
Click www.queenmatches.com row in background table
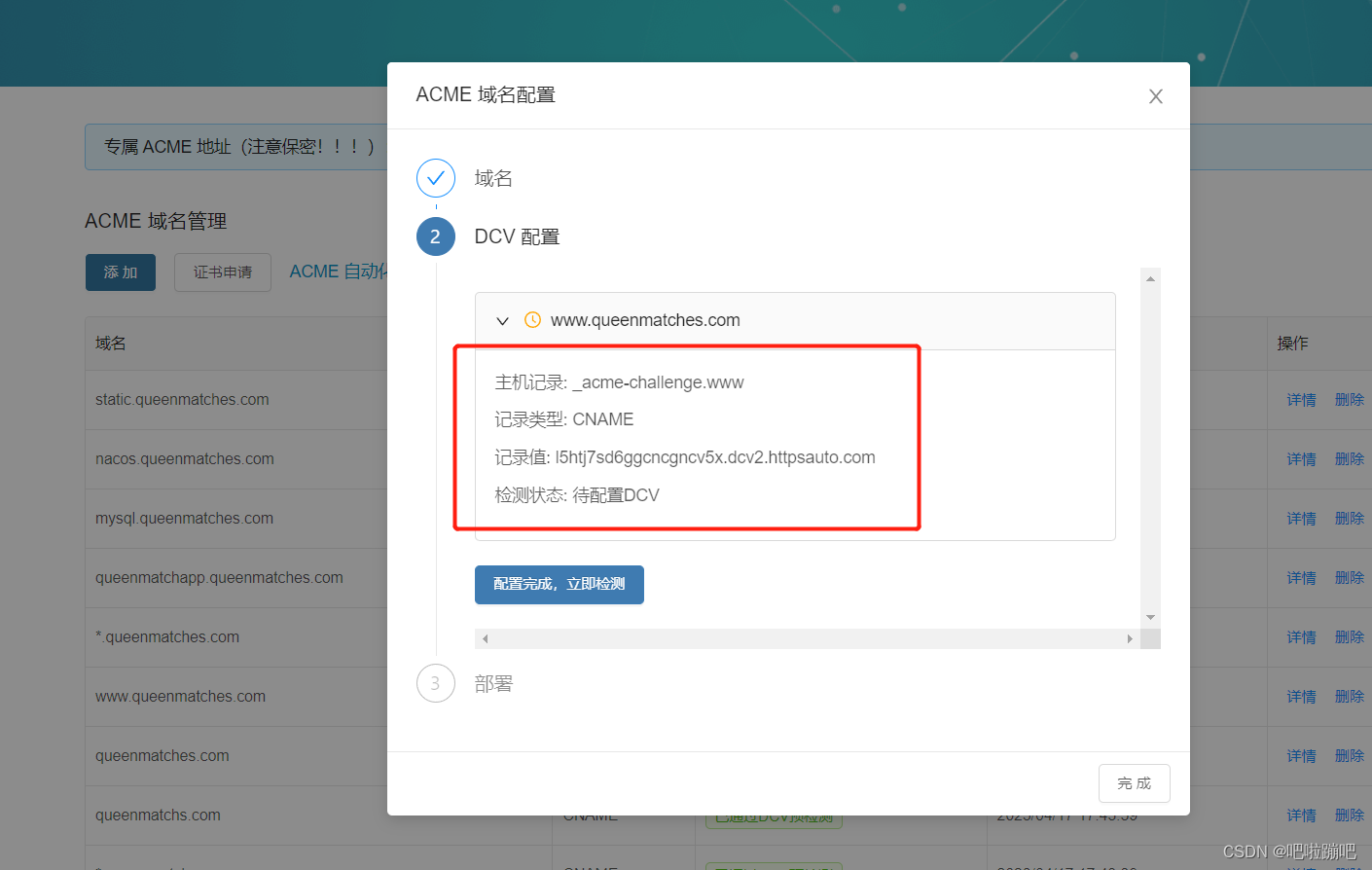click(x=180, y=696)
